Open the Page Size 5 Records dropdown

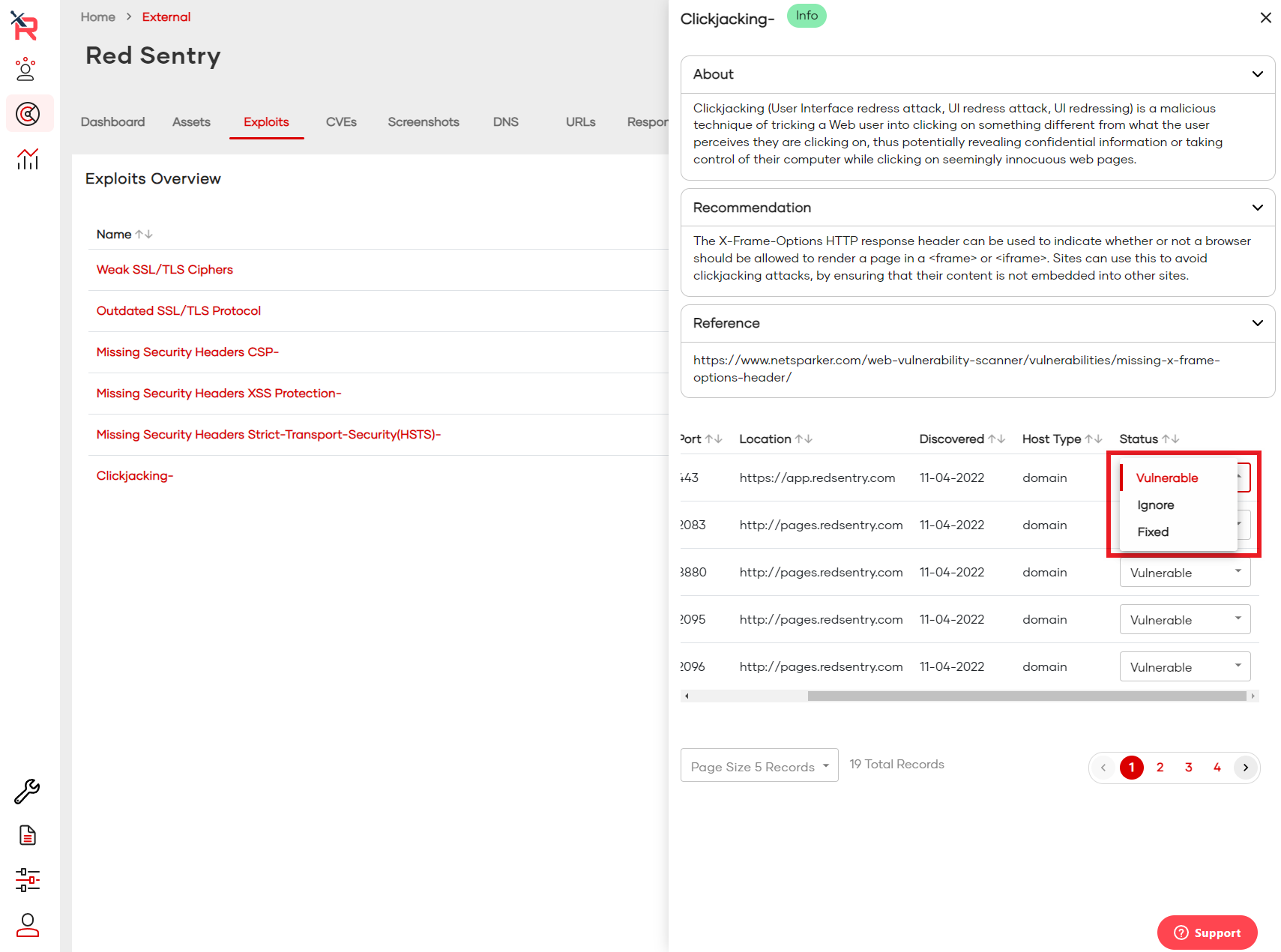click(759, 765)
